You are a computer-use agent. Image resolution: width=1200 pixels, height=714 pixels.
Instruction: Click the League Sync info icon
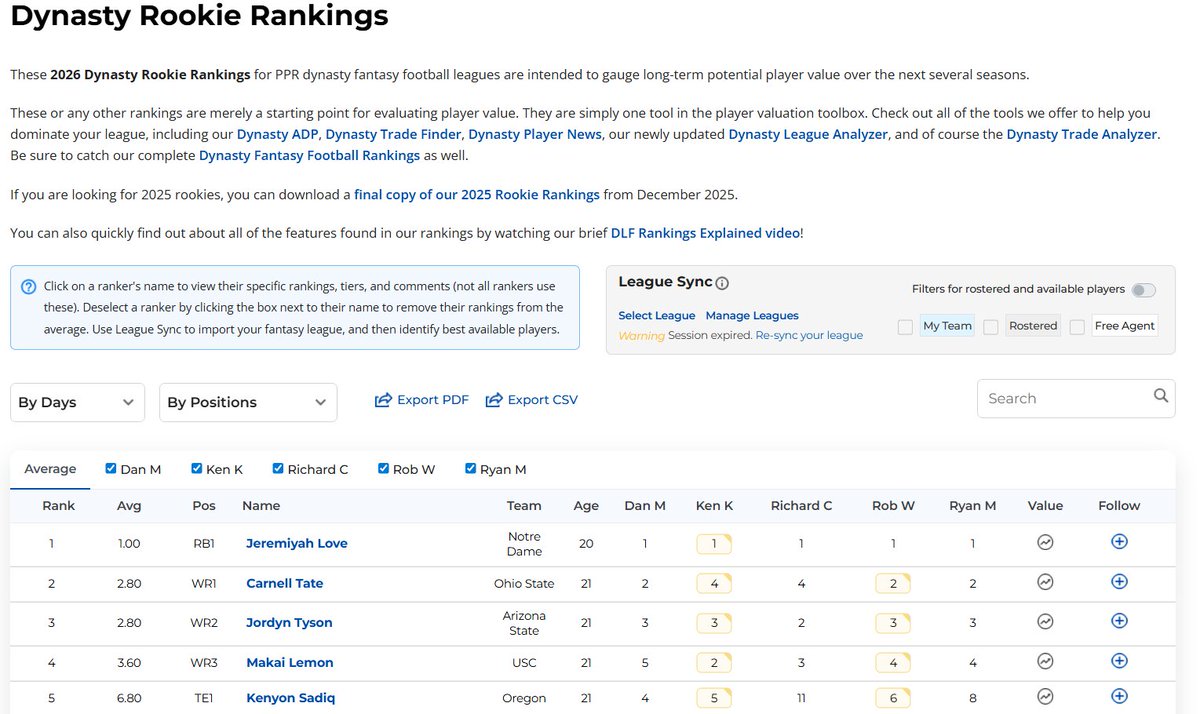(x=722, y=283)
